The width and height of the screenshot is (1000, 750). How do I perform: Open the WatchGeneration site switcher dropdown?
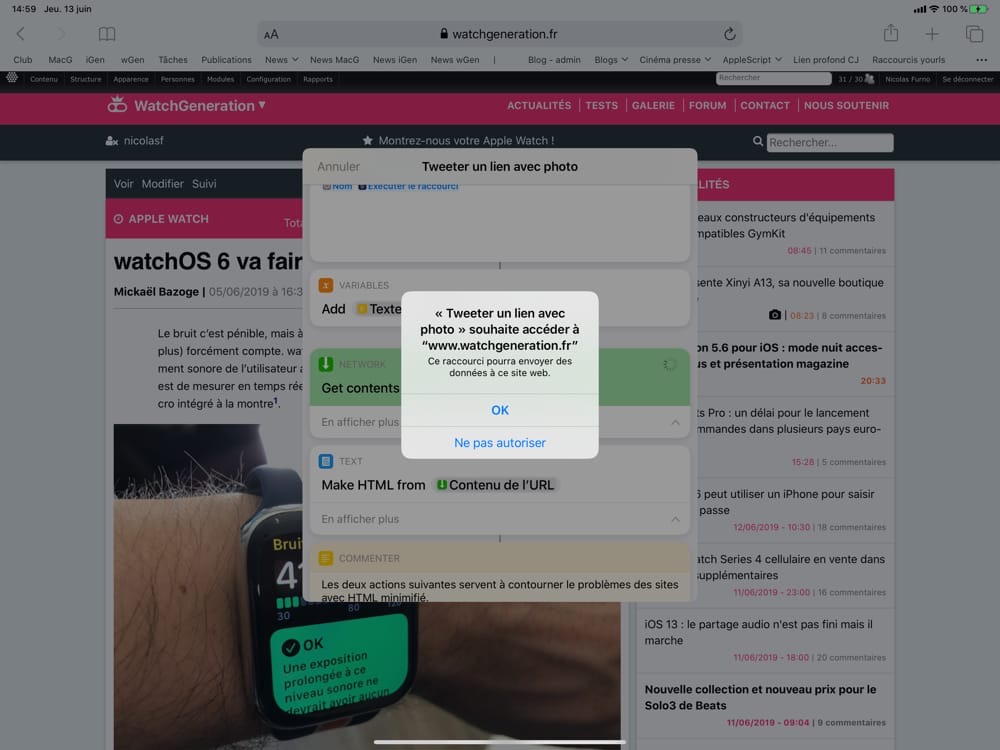[x=262, y=105]
